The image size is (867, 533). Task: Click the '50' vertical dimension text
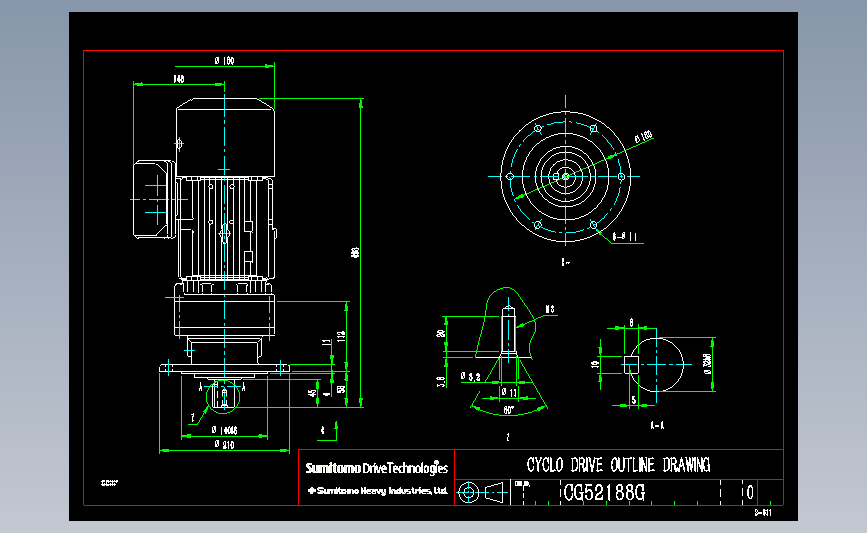click(x=341, y=389)
